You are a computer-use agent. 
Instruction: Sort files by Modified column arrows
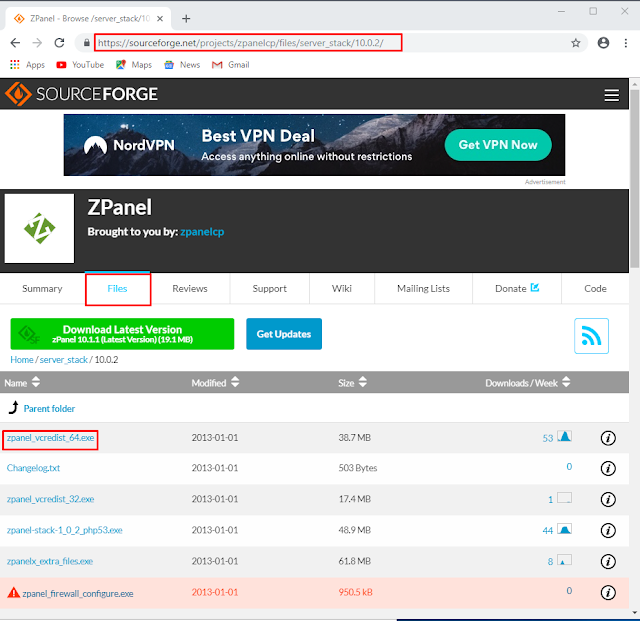[235, 382]
